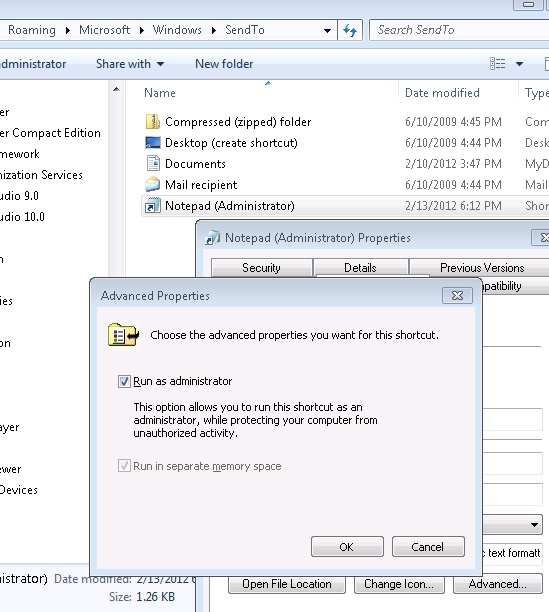Select 'udio 9.0' in navigation pane
549x612 pixels.
pyautogui.click(x=19, y=196)
